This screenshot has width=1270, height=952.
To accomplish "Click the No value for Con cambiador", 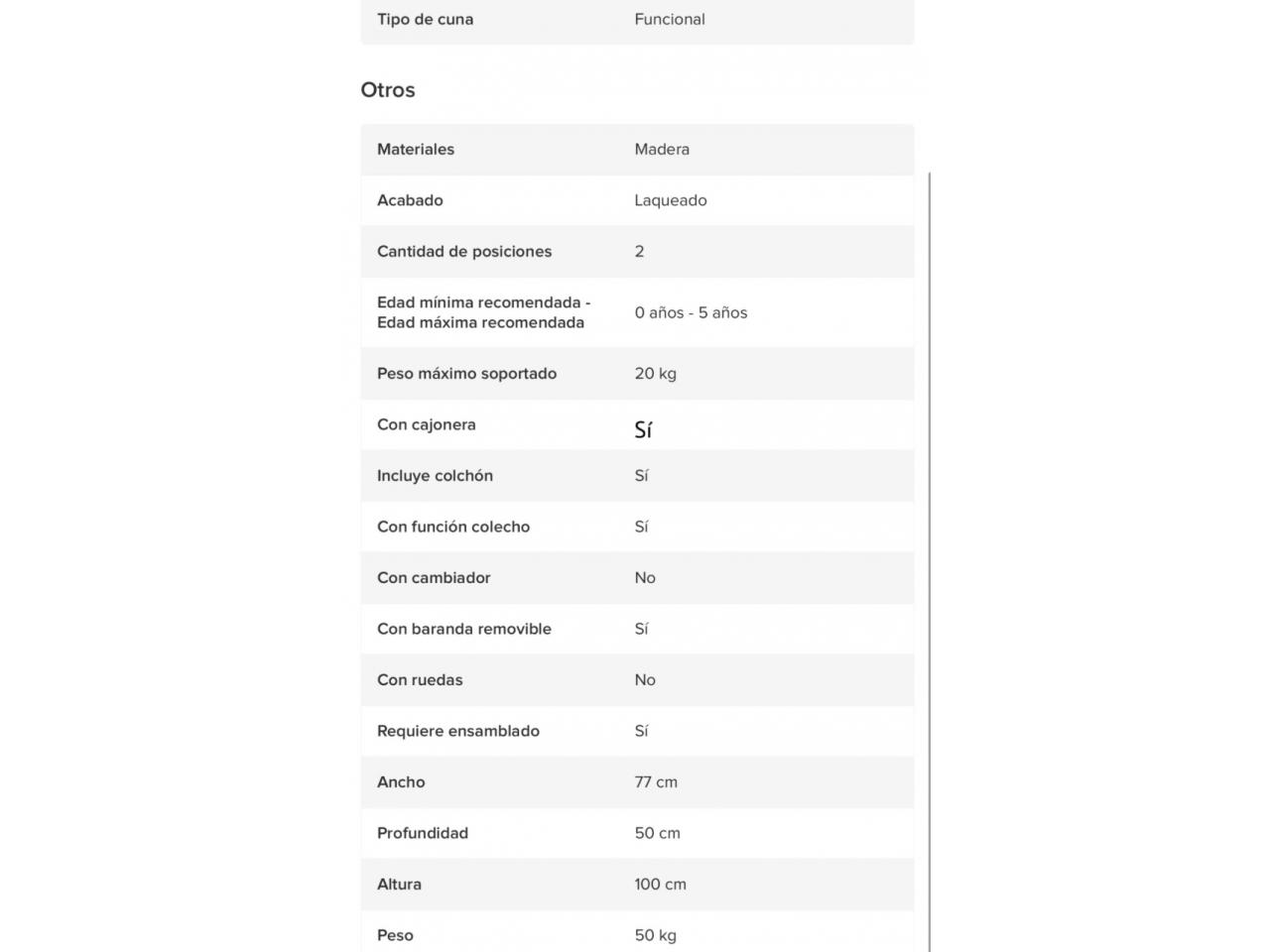I will tap(645, 578).
